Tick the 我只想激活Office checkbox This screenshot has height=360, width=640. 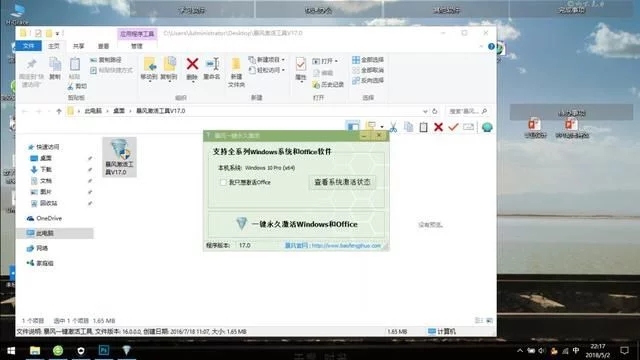[223, 182]
